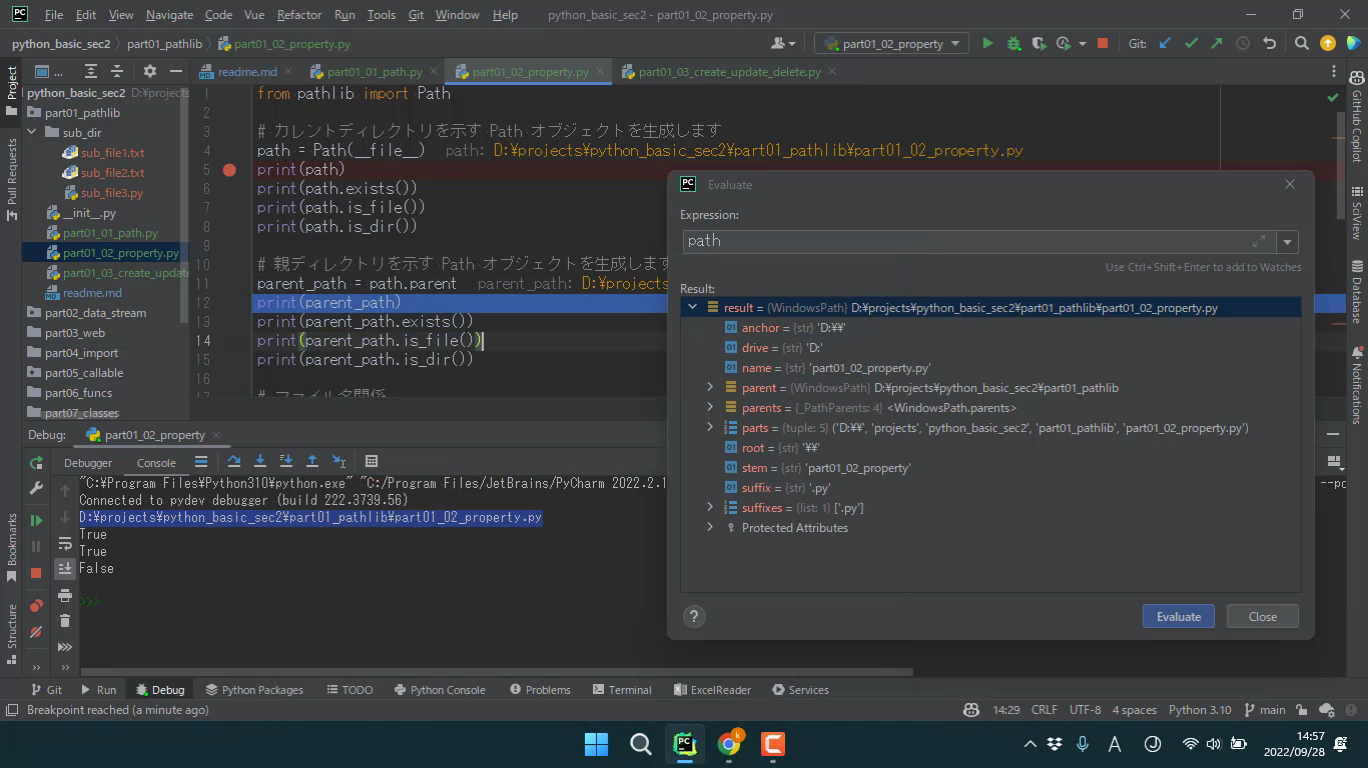Open the Refactor menu
The height and width of the screenshot is (768, 1368).
pyautogui.click(x=299, y=15)
